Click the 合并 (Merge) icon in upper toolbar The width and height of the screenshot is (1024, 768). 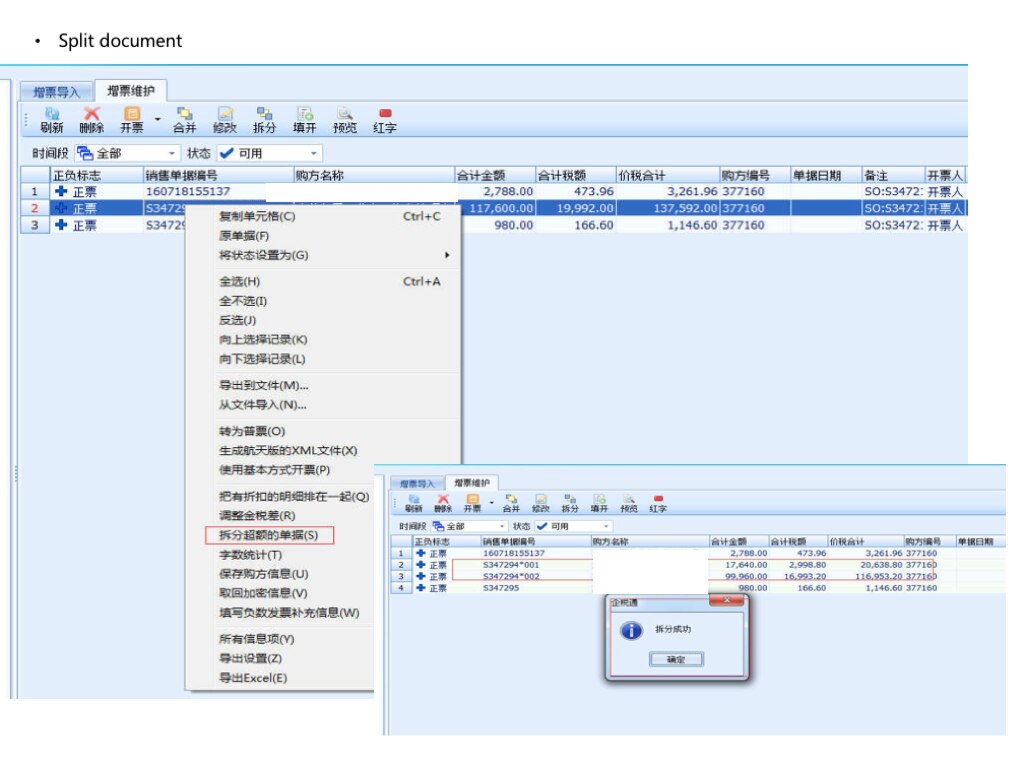click(185, 120)
